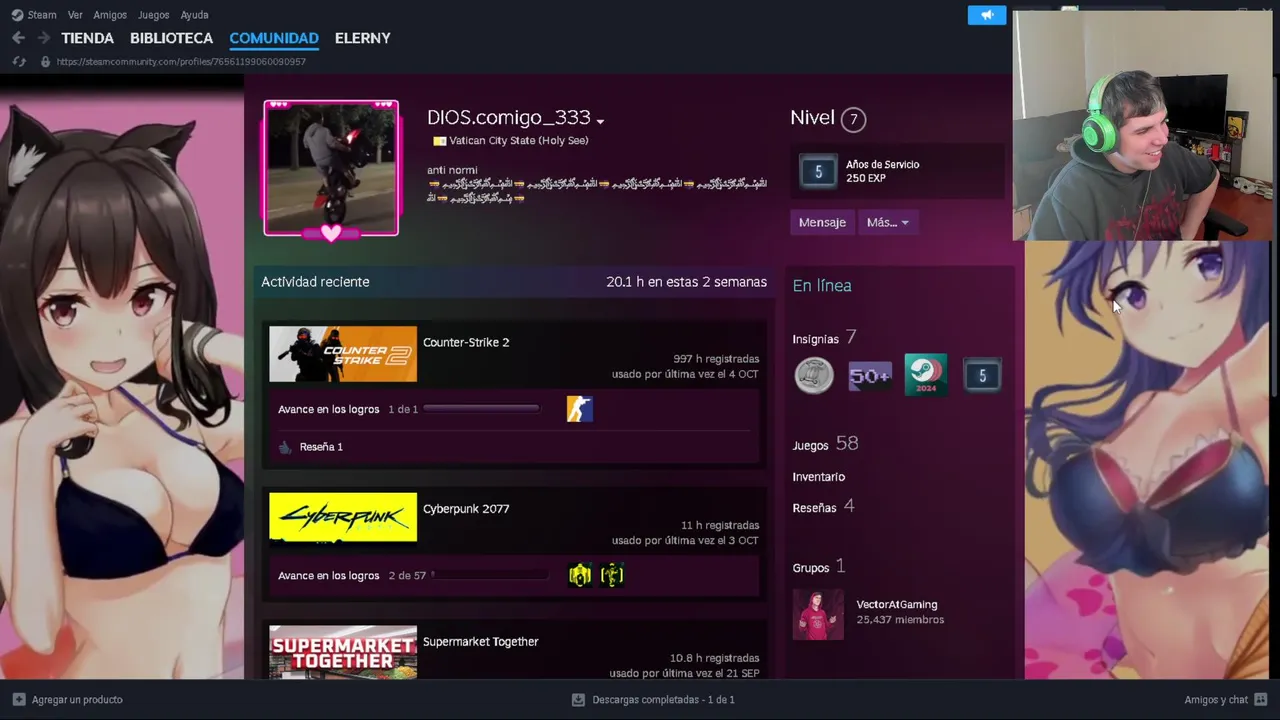Reload the page with the refresh icon
Image resolution: width=1280 pixels, height=720 pixels.
pos(18,61)
